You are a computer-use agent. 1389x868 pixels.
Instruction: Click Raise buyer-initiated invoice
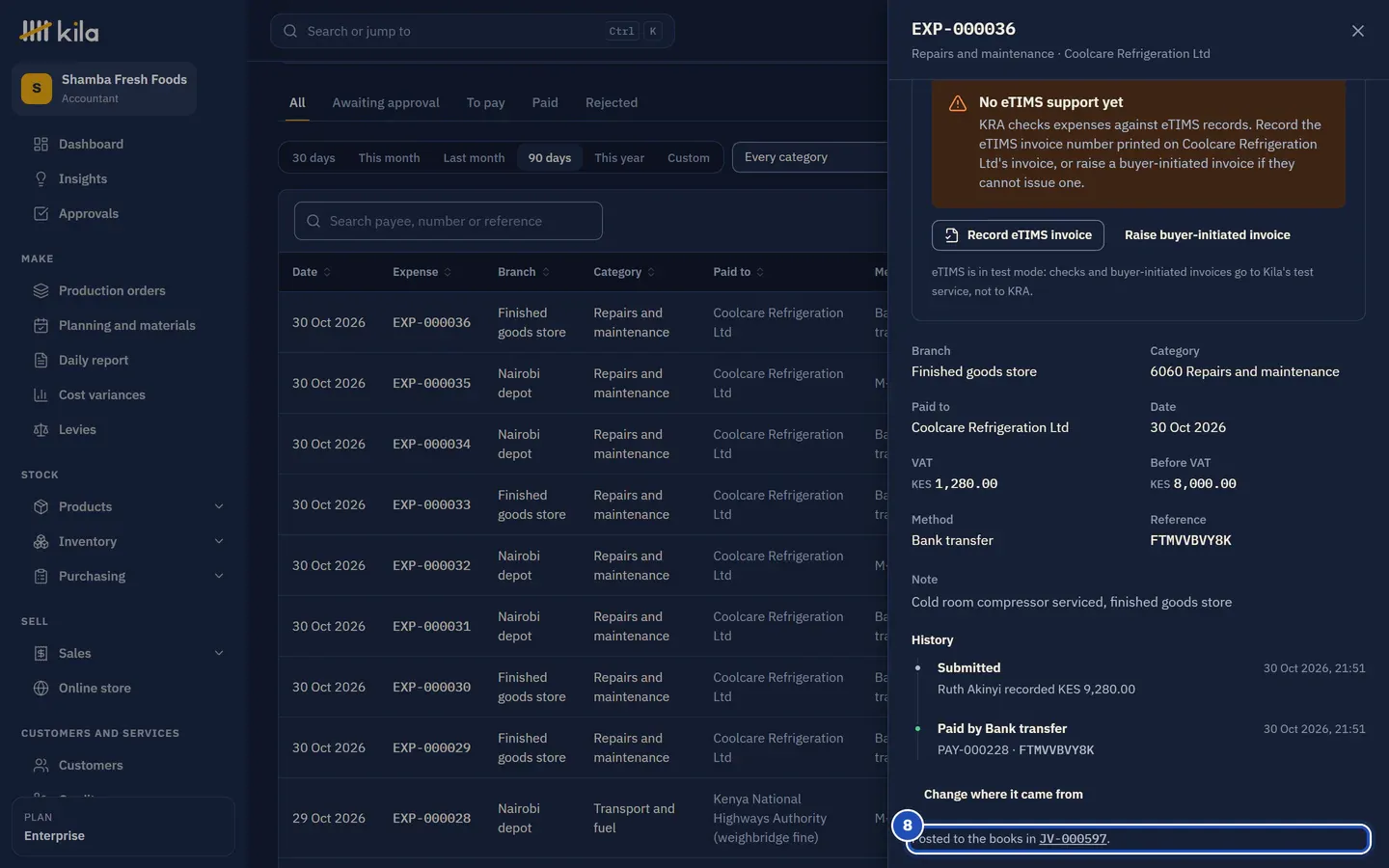[x=1208, y=235]
